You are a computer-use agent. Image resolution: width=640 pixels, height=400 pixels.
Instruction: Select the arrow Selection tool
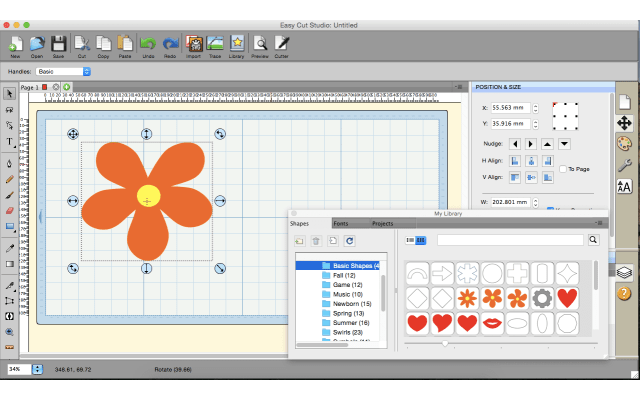[x=9, y=94]
